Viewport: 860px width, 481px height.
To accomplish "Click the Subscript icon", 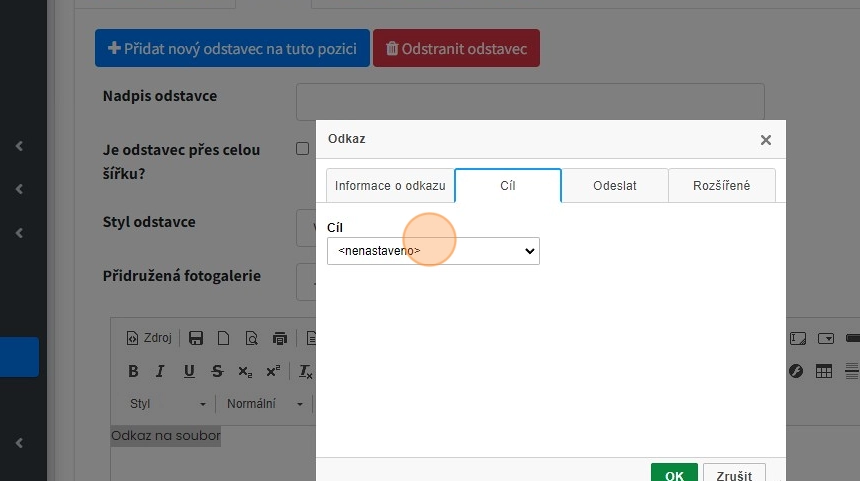I will point(245,371).
